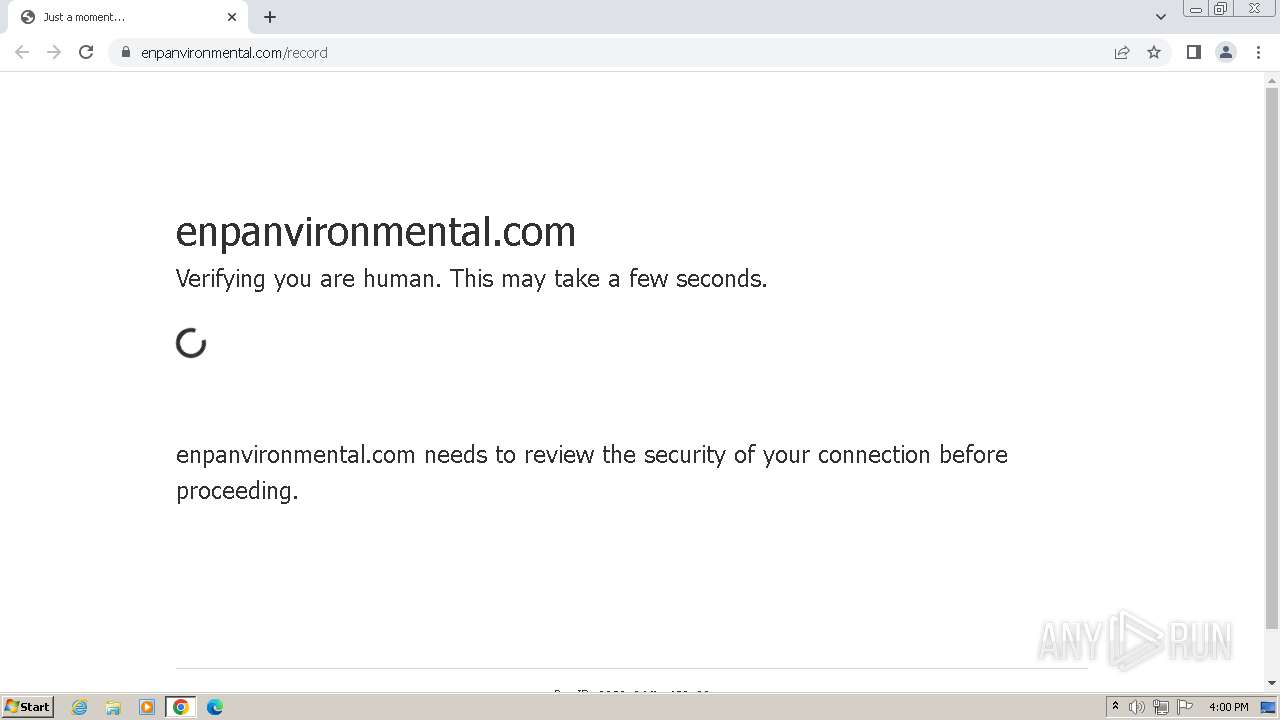1280x720 pixels.
Task: Toggle the browser side panel
Action: point(1193,52)
